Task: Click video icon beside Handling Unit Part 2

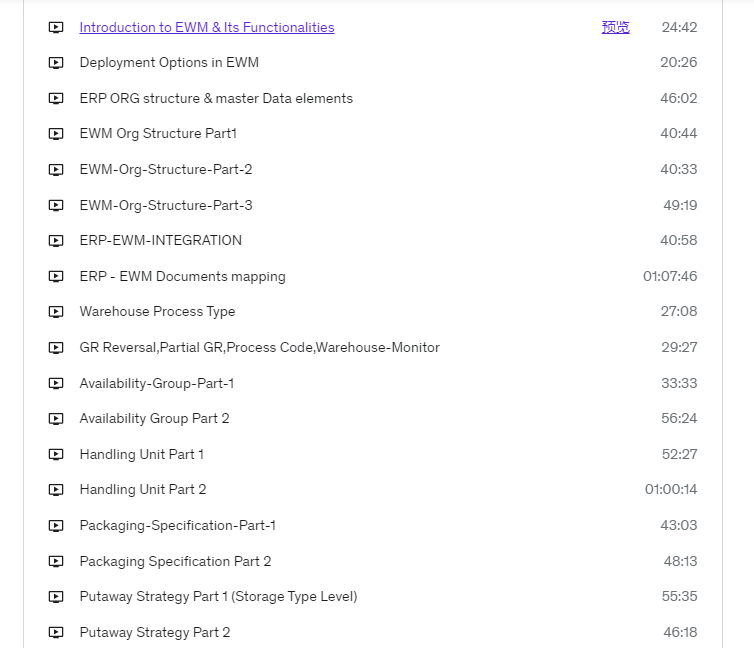Action: click(56, 490)
